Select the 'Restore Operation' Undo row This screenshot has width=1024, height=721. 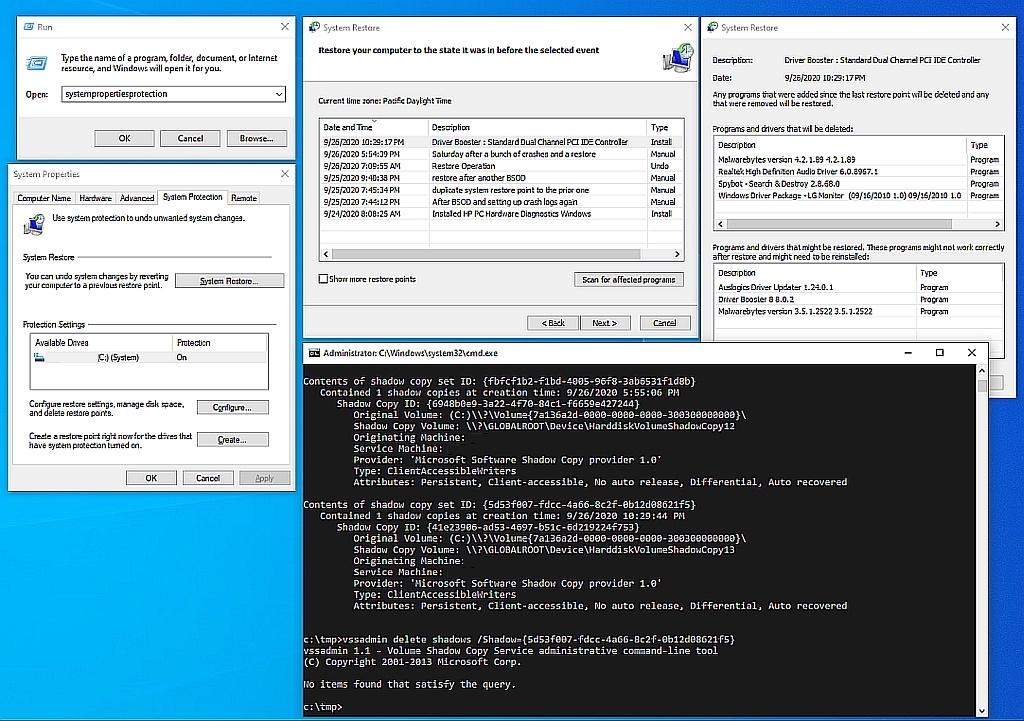502,166
